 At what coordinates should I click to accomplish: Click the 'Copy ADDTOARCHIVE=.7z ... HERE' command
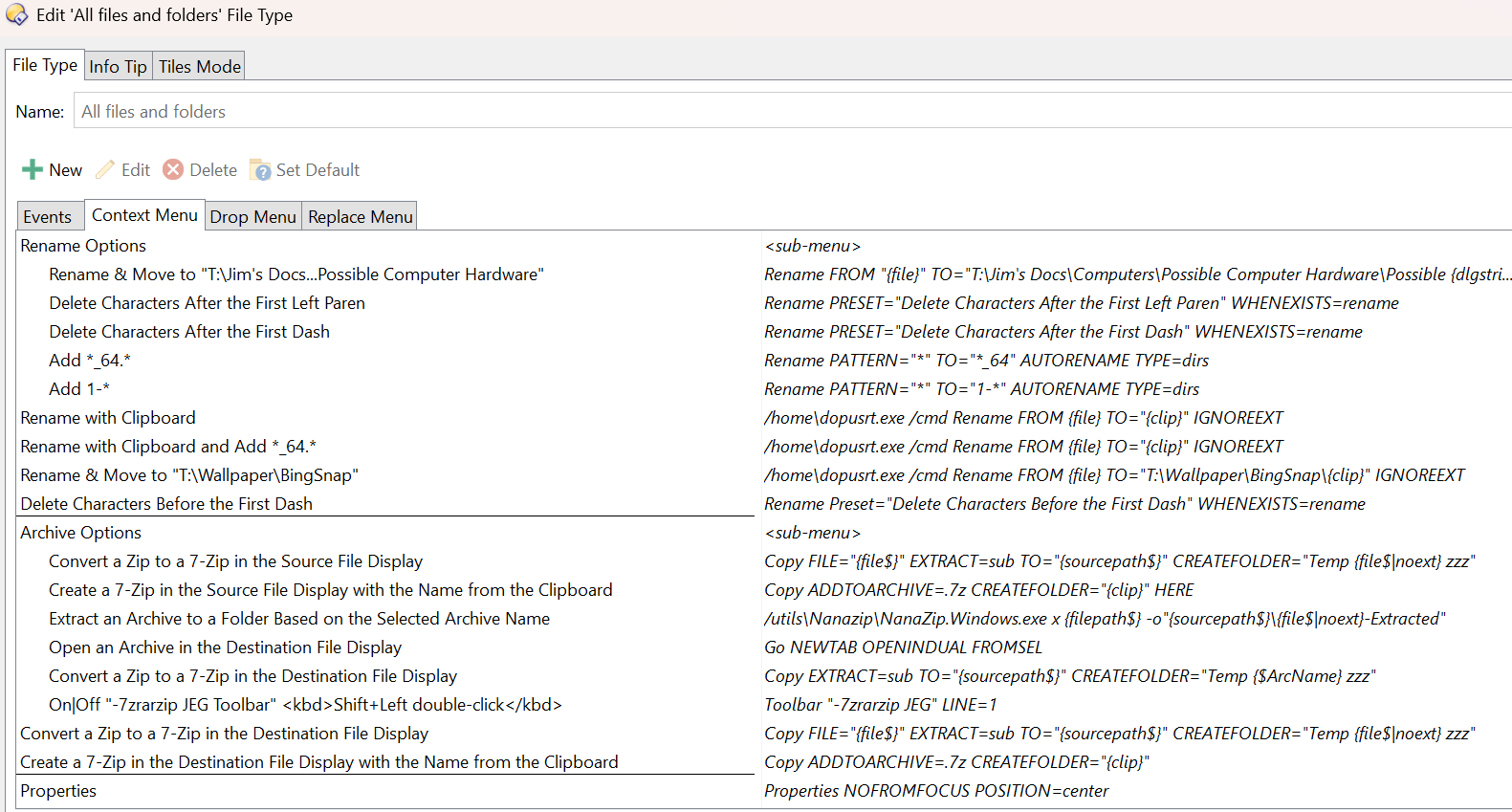point(979,590)
